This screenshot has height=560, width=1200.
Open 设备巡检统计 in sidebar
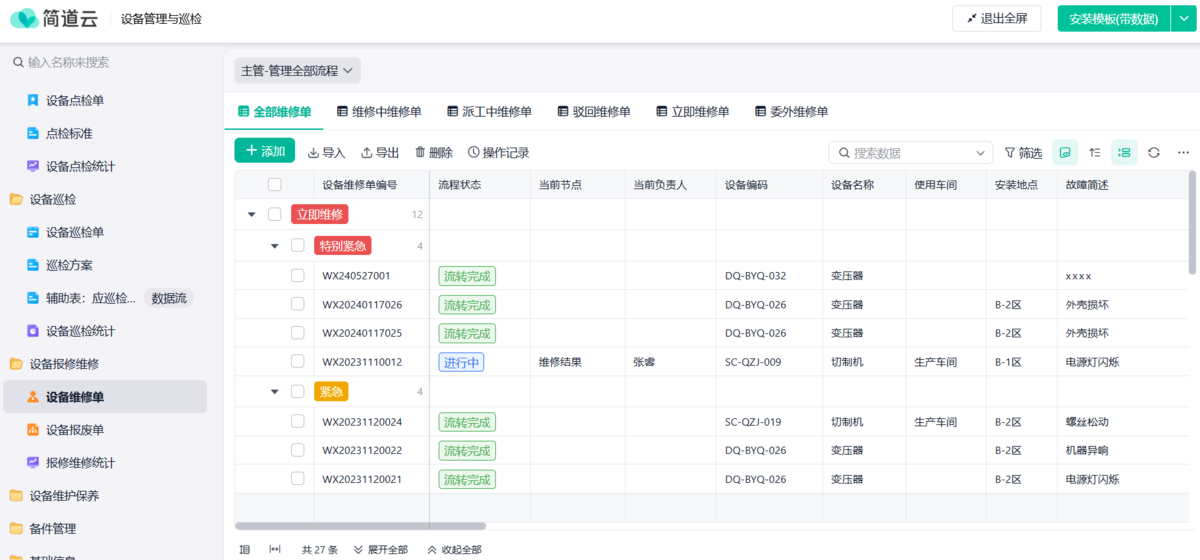click(x=71, y=331)
